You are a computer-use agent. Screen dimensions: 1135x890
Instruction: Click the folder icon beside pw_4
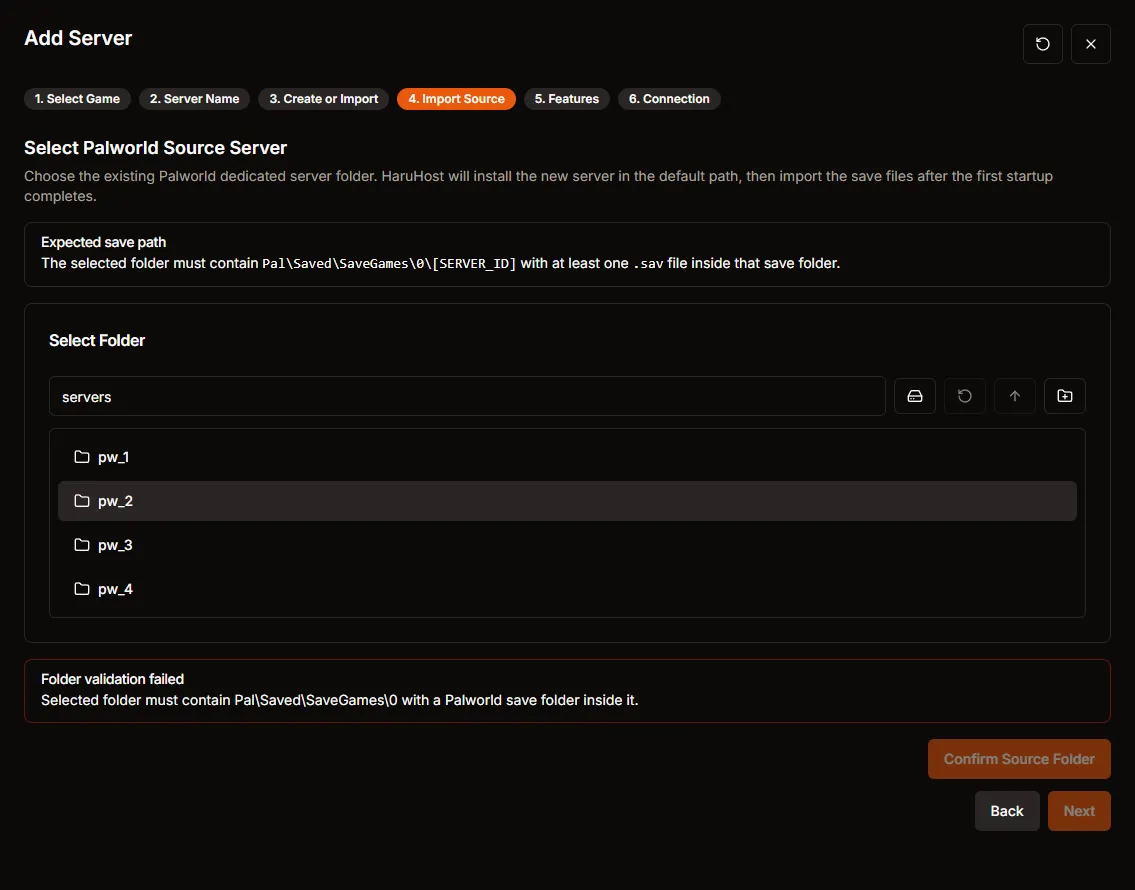coord(81,589)
